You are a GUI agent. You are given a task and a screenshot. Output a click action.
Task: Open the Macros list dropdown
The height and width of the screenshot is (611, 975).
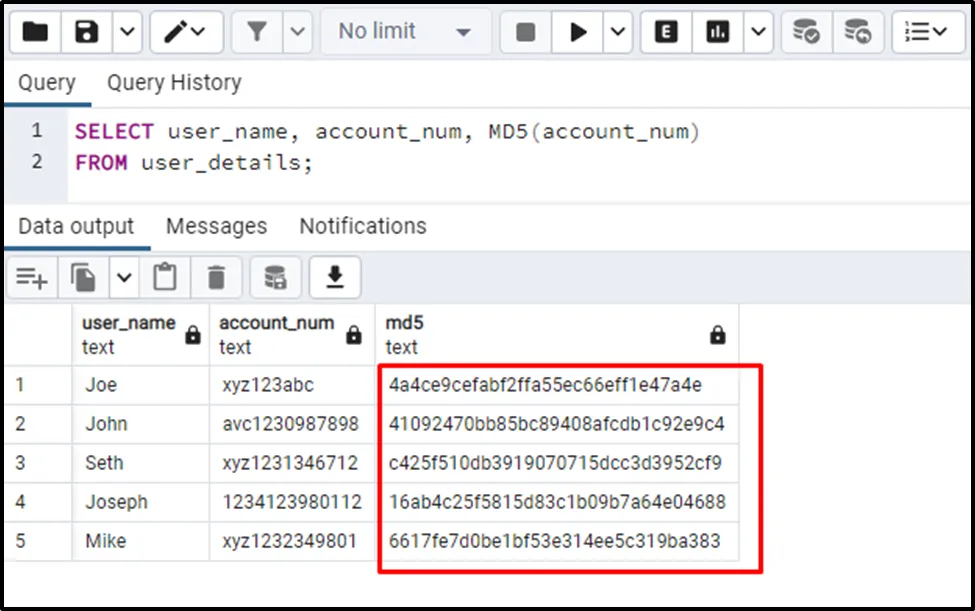[927, 32]
